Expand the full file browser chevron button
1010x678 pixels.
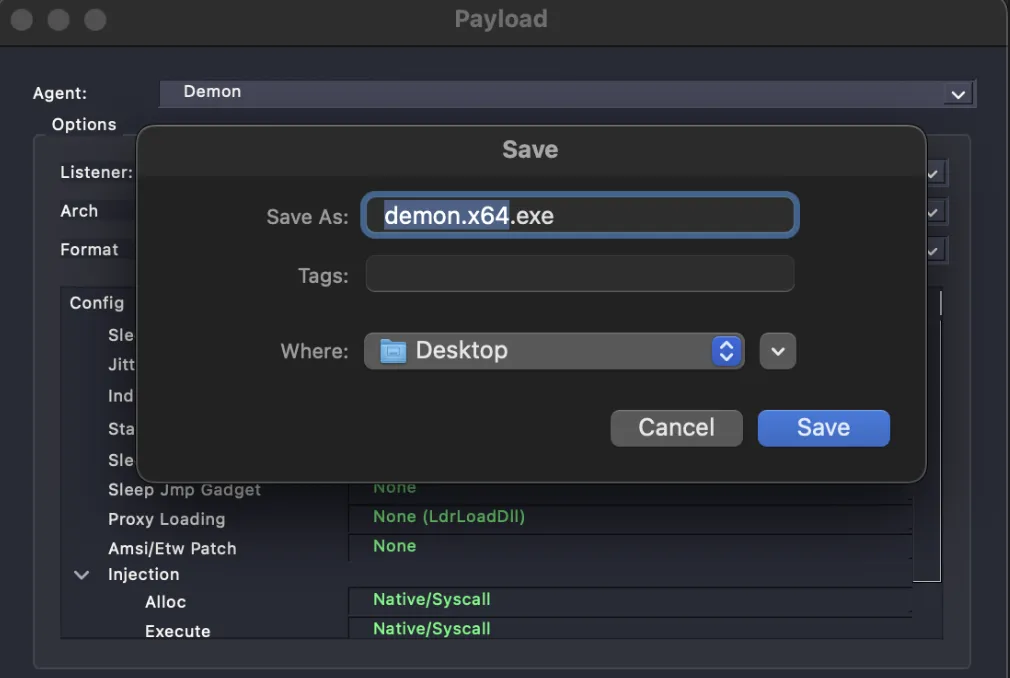pyautogui.click(x=777, y=351)
